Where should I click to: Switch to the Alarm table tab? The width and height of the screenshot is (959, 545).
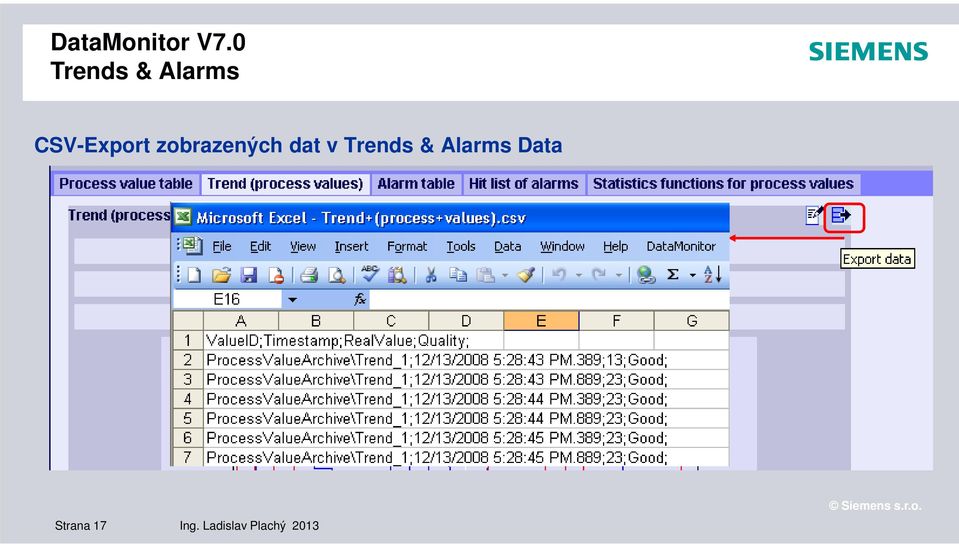coord(416,184)
